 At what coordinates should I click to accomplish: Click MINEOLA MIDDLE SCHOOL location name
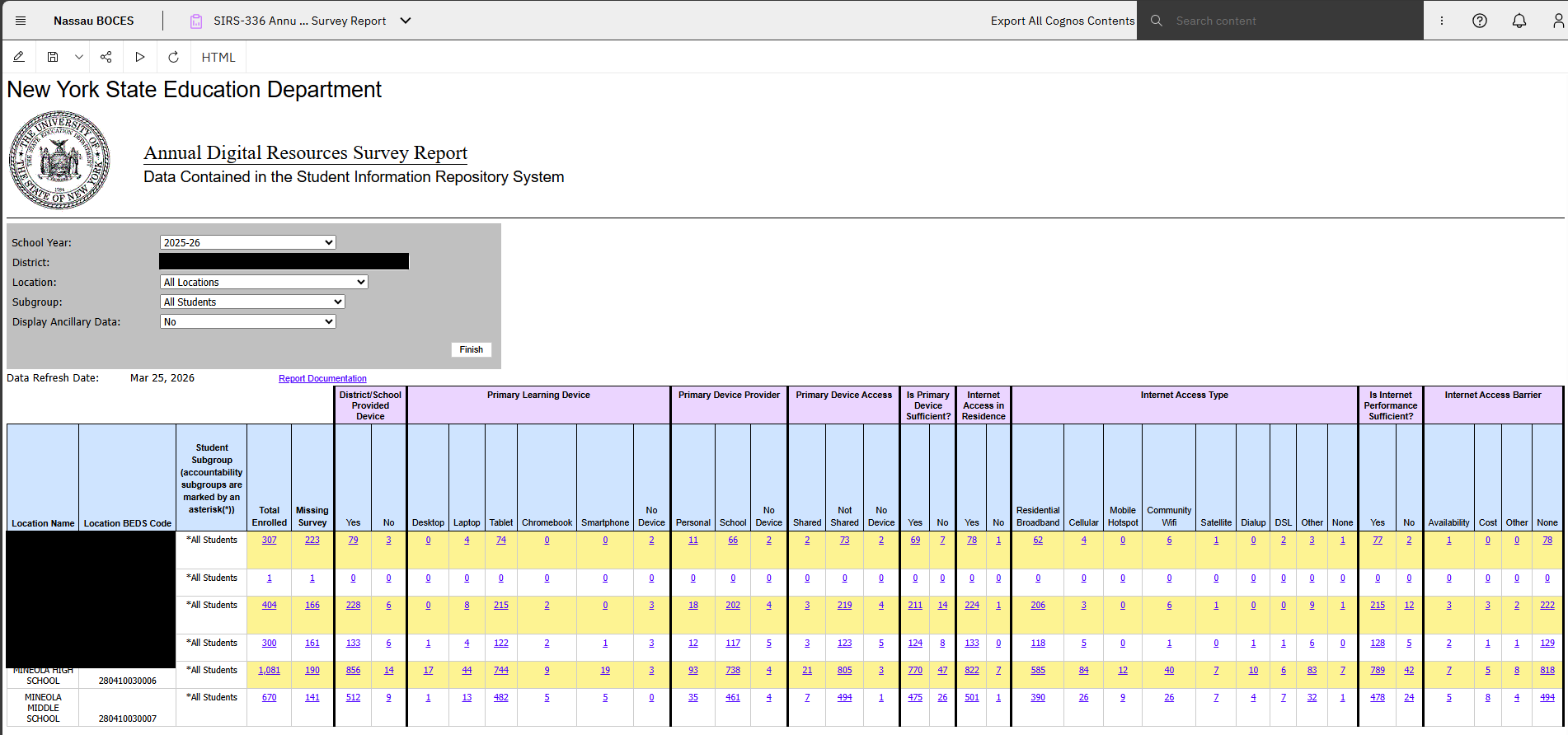pos(43,708)
